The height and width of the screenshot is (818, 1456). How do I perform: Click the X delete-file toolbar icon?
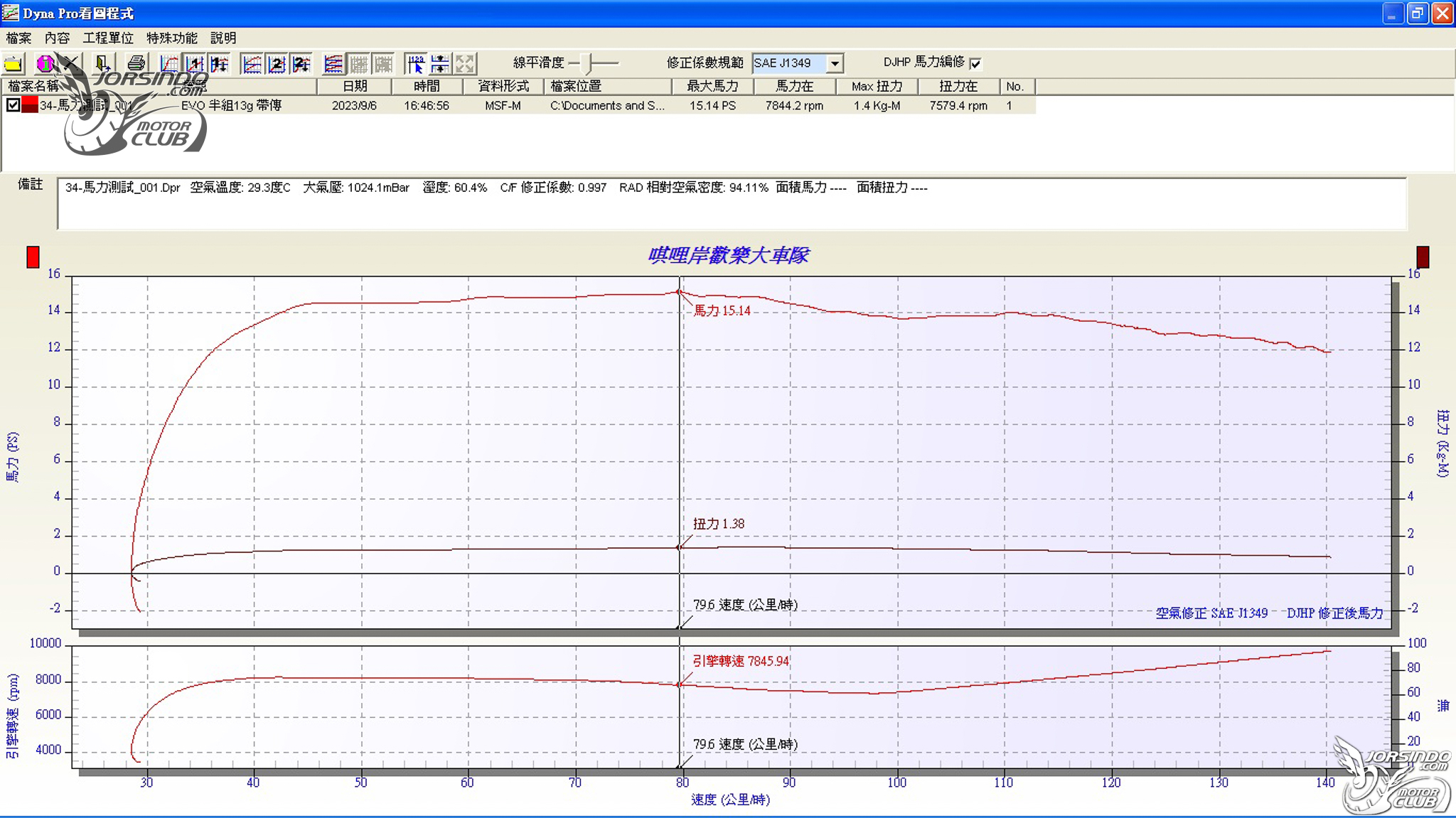70,64
